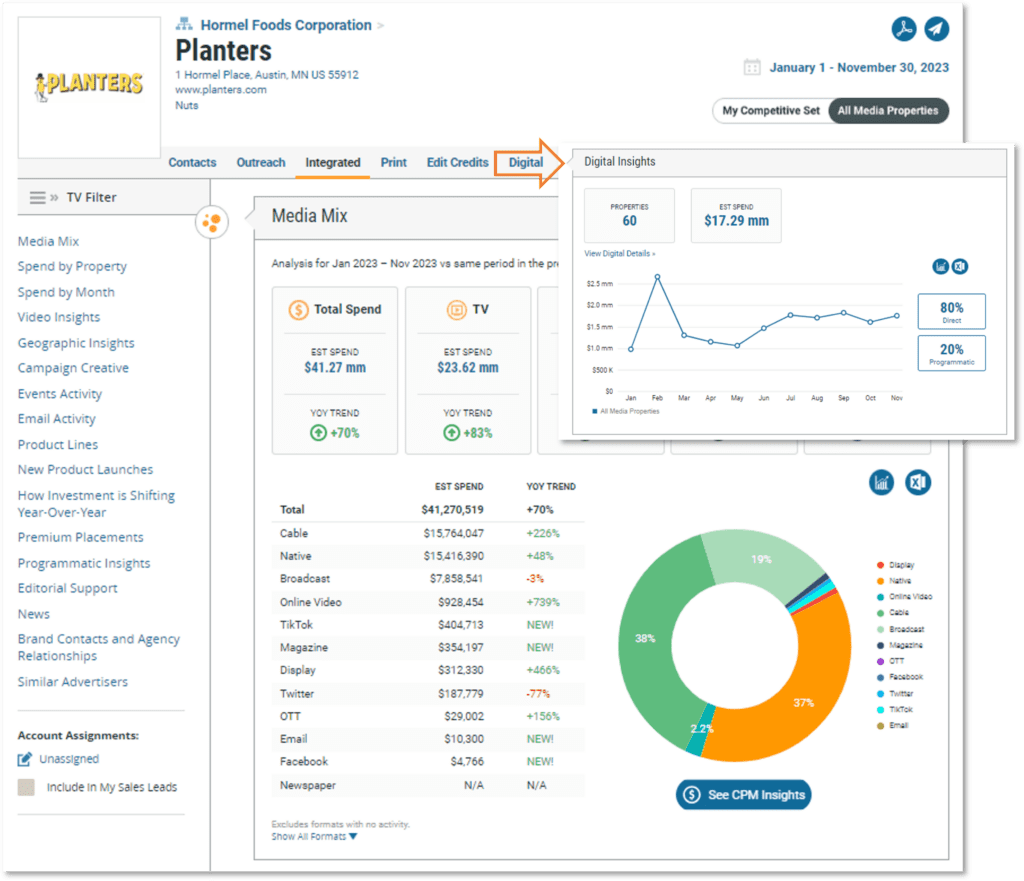The image size is (1024, 881).
Task: Open Editorial Support in sidebar
Action: click(67, 588)
